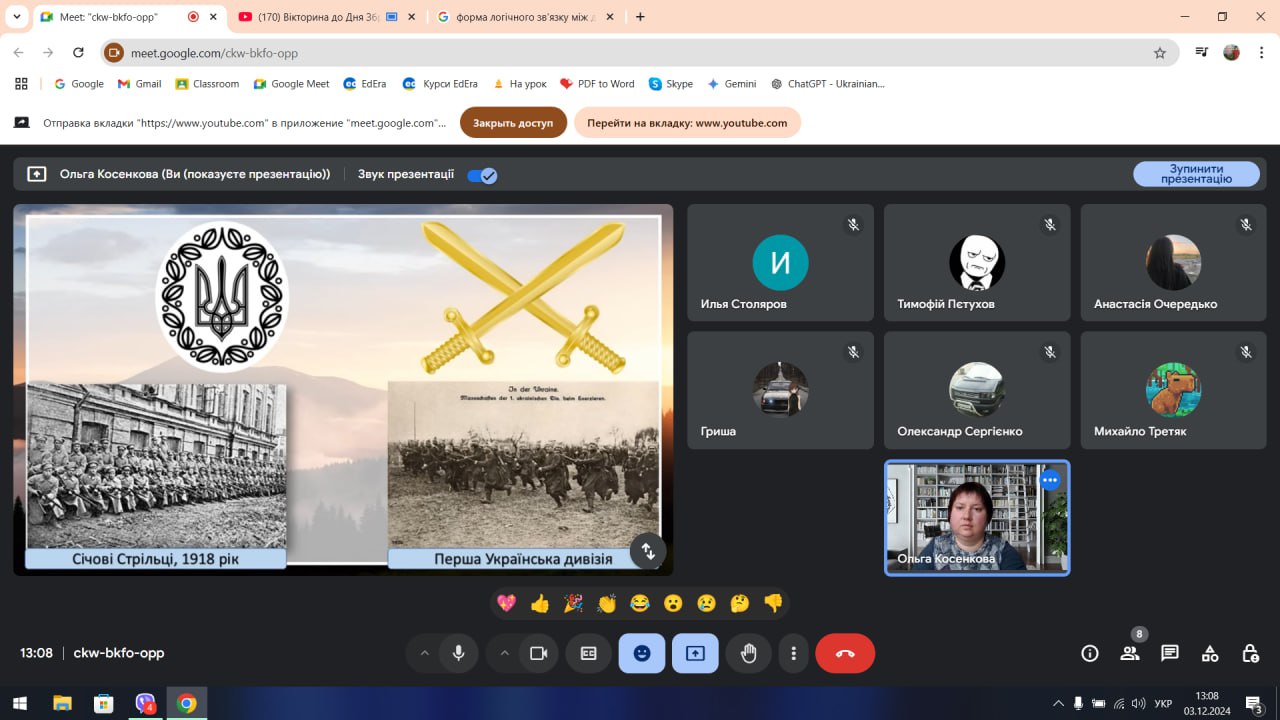
Task: Open the reactions emoji panel button
Action: point(642,653)
